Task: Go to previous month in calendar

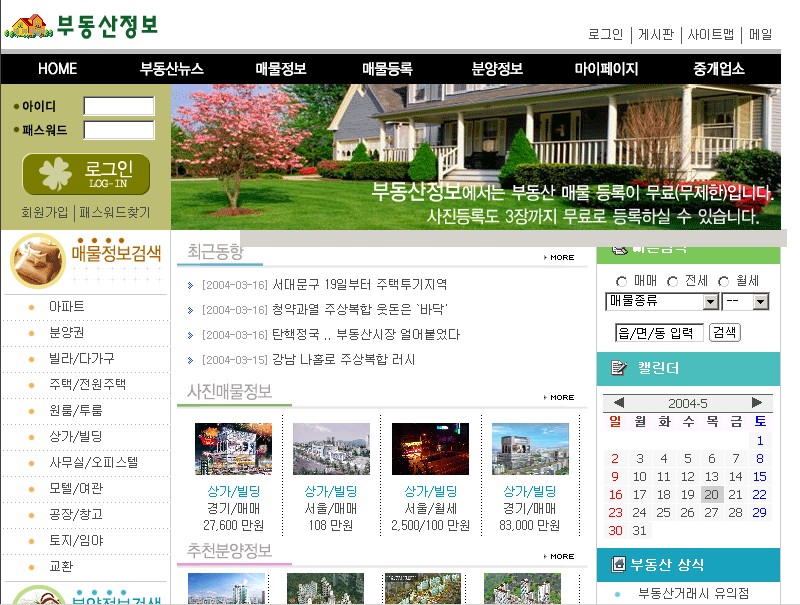Action: pos(619,403)
